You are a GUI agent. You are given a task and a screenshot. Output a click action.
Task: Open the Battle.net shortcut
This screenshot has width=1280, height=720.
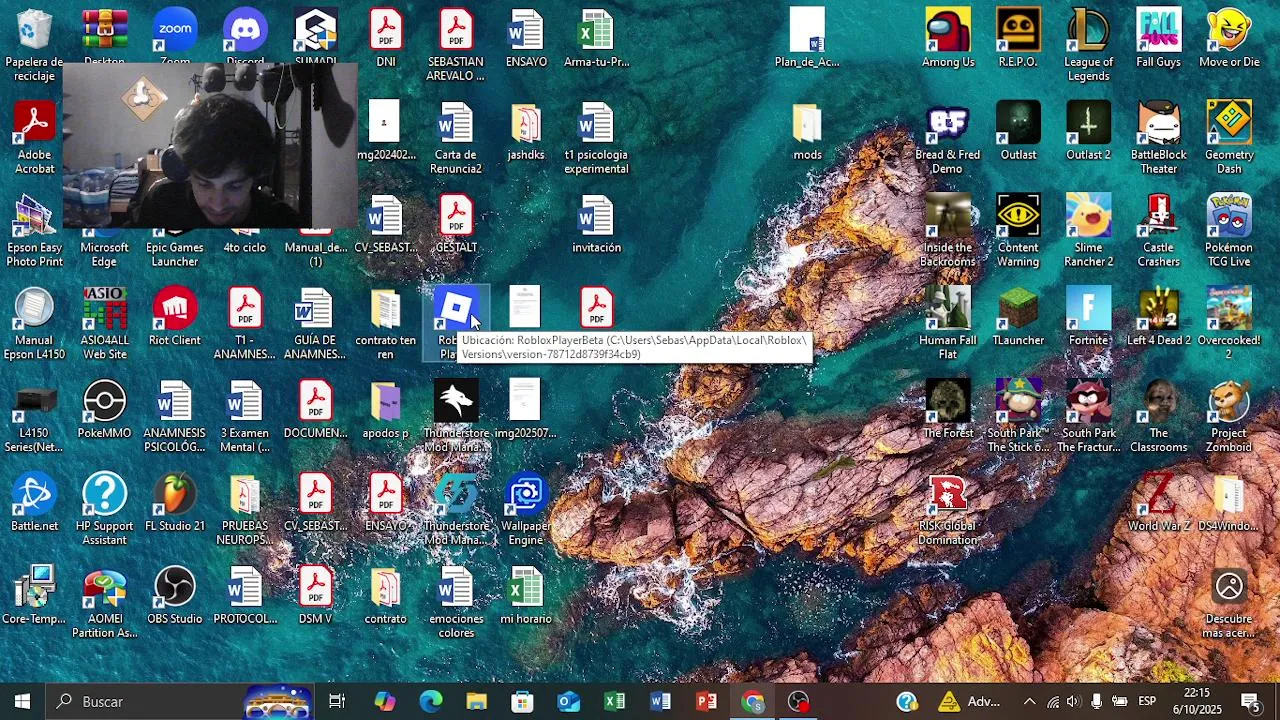[35, 503]
